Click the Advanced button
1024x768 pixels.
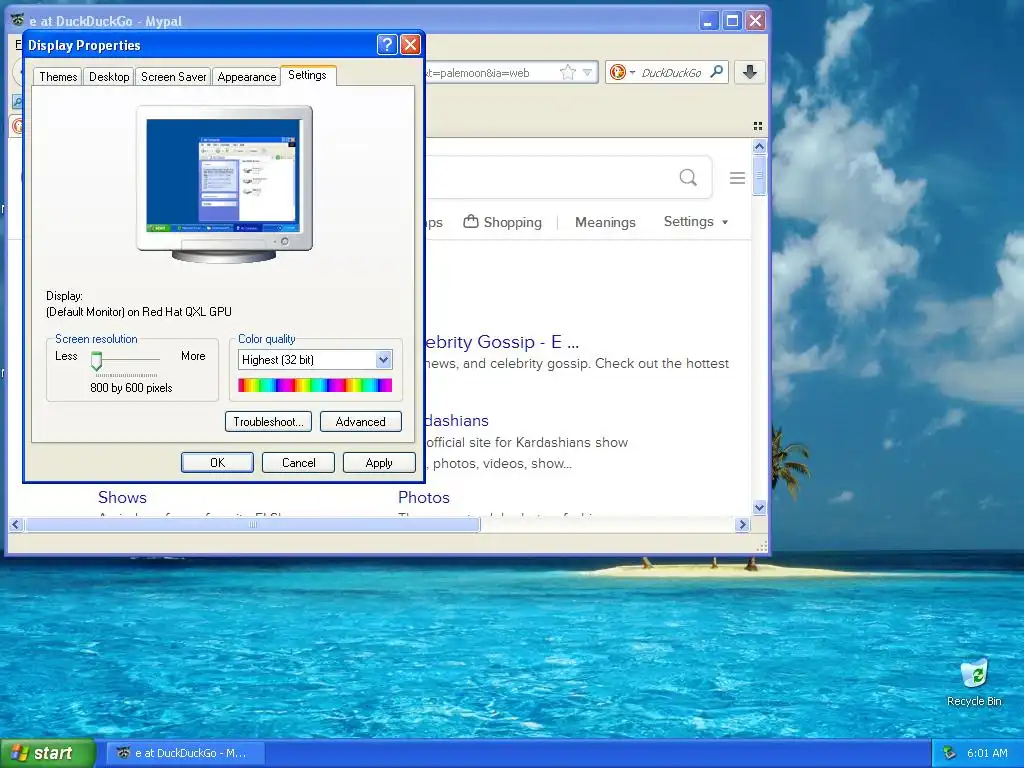360,422
